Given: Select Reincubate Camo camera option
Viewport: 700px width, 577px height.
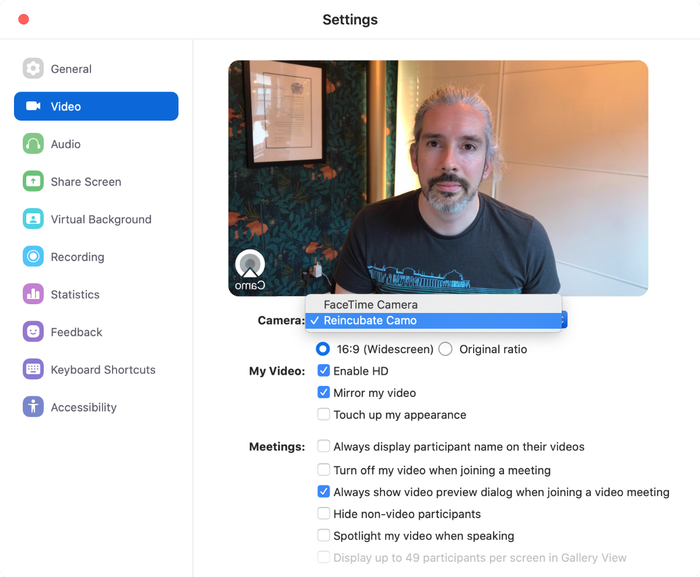Looking at the screenshot, I should point(433,320).
